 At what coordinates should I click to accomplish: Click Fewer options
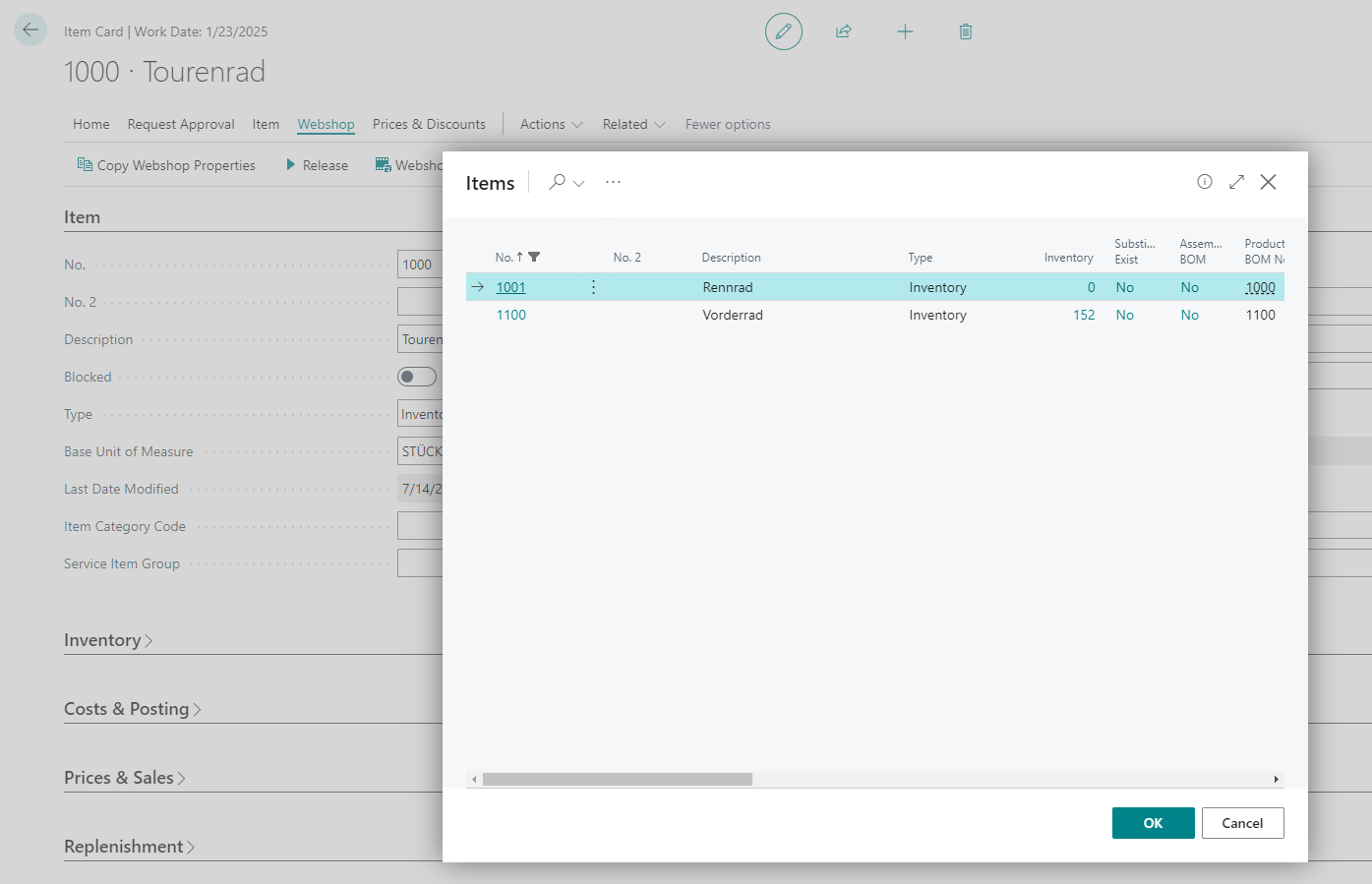tap(728, 124)
